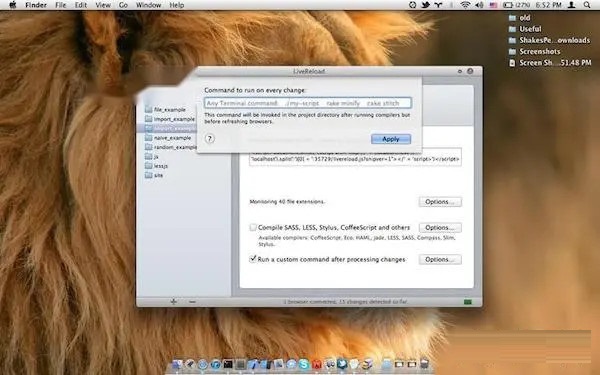
Task: Click the Y-shaped menu bar icon
Action: click(439, 5)
